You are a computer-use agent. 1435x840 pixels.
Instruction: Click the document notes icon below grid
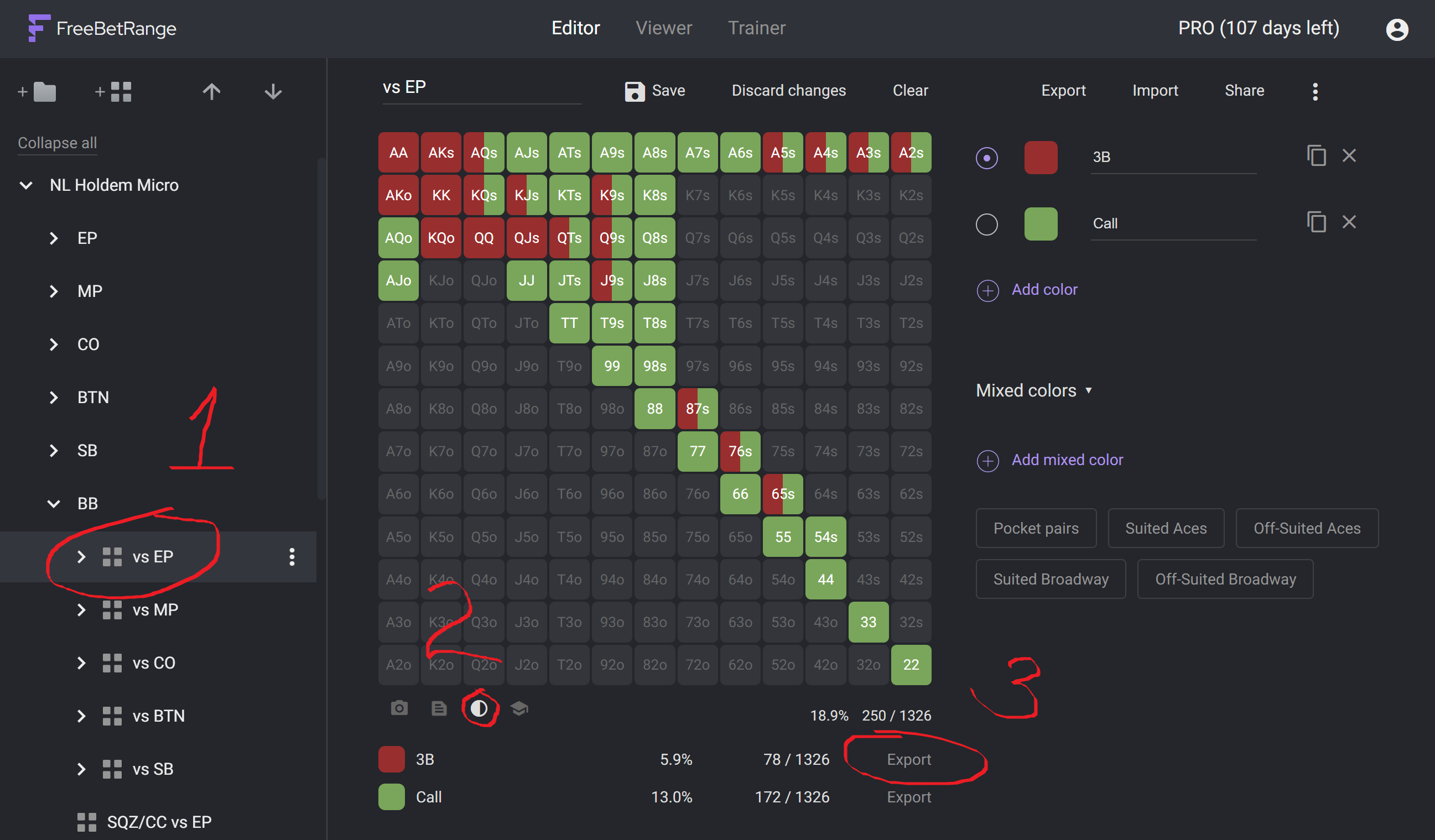click(x=439, y=708)
